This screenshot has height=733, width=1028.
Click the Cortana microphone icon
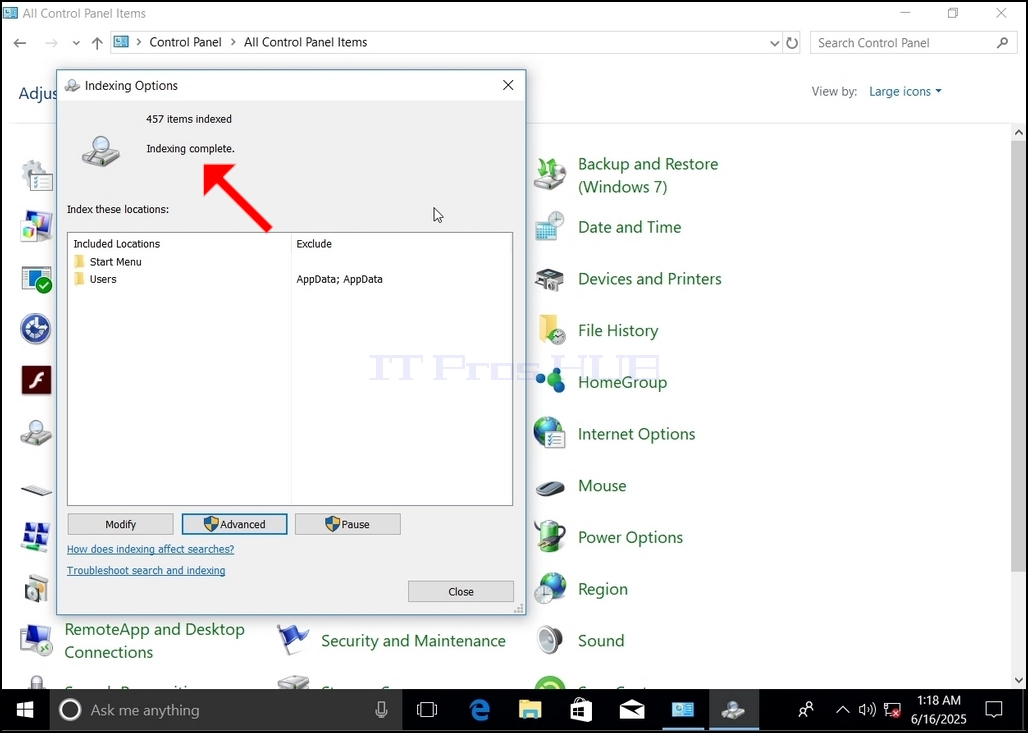tap(381, 710)
